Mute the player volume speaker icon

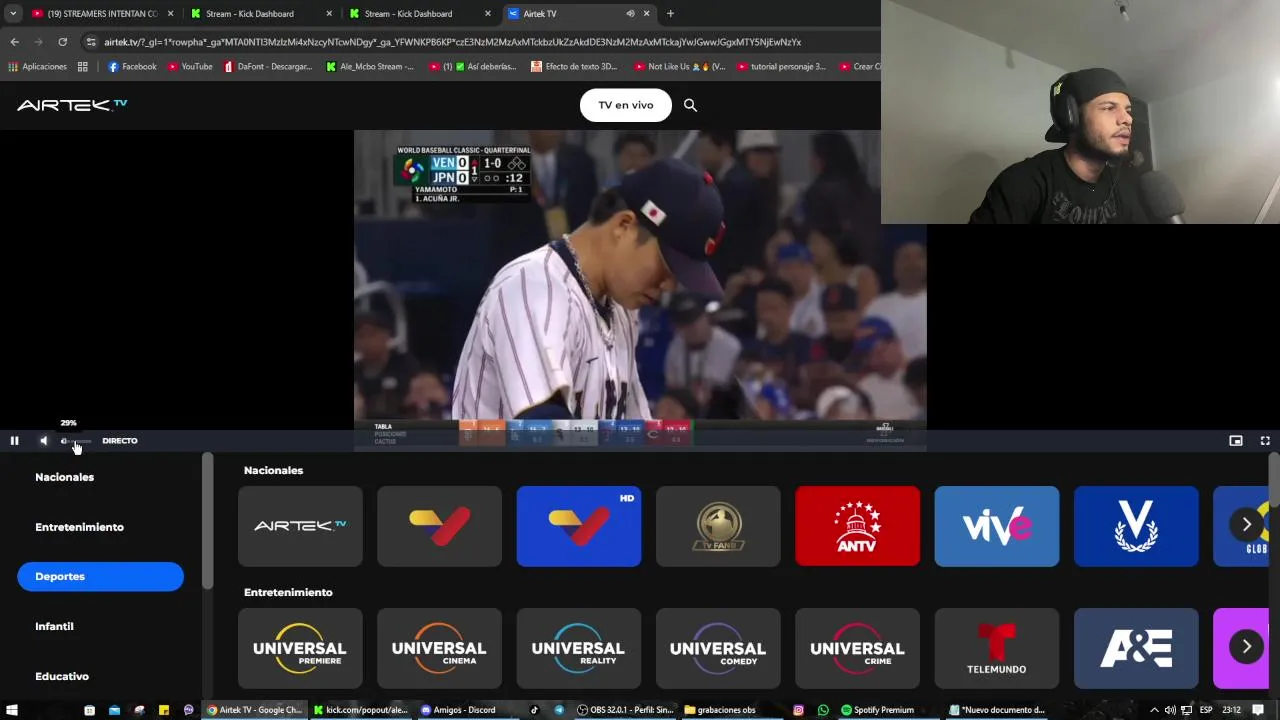tap(43, 441)
